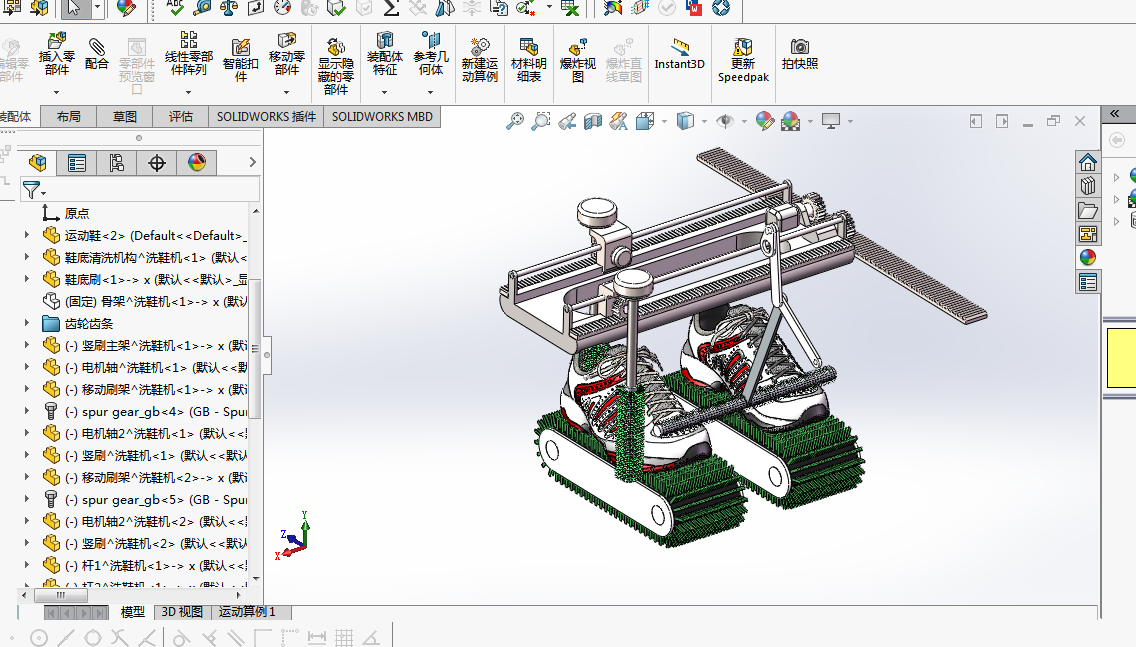Open ConfigurationManager tab icon
Image resolution: width=1136 pixels, height=647 pixels.
click(x=117, y=162)
